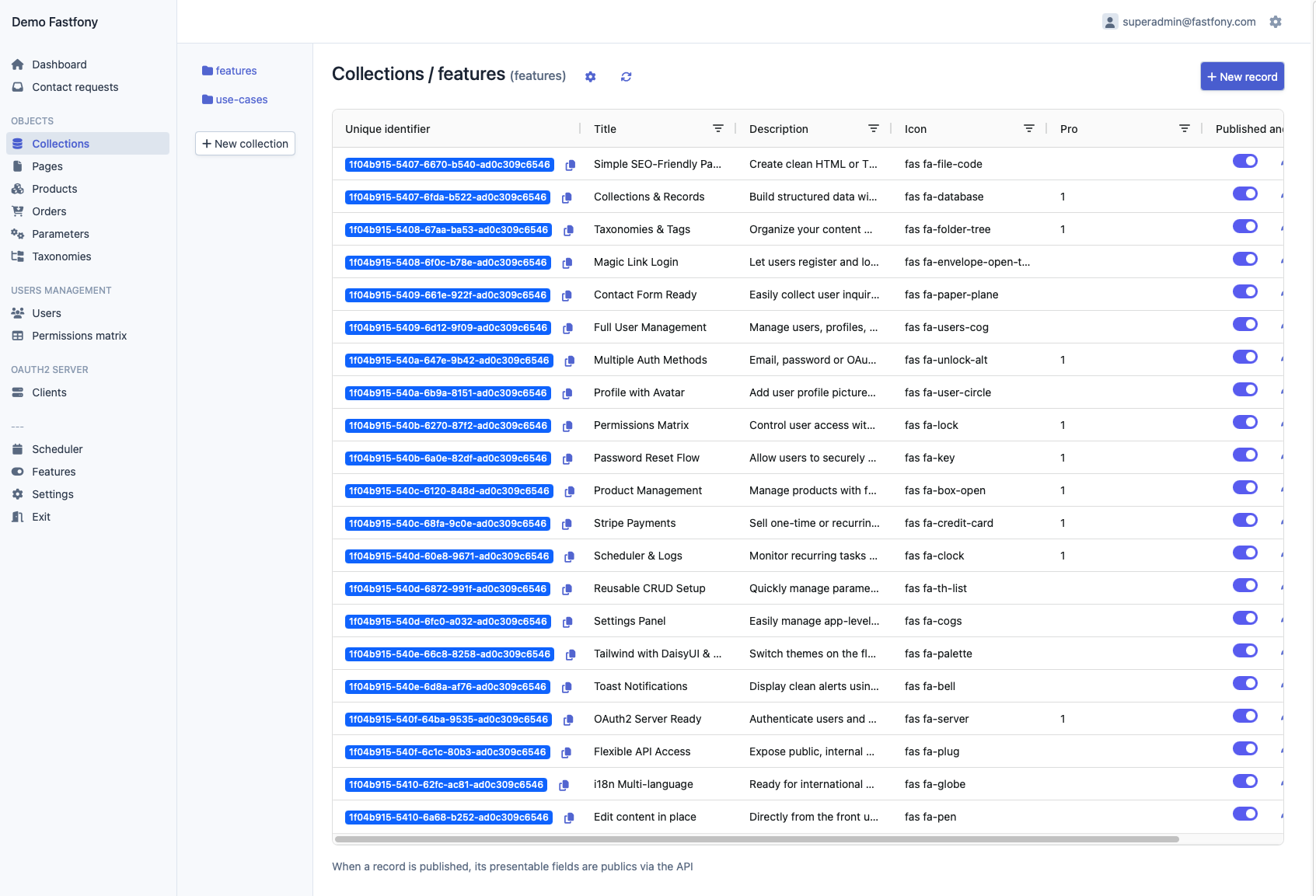Screen dimensions: 1316x896
Task: Open the Scheduler page
Action: tap(88, 449)
